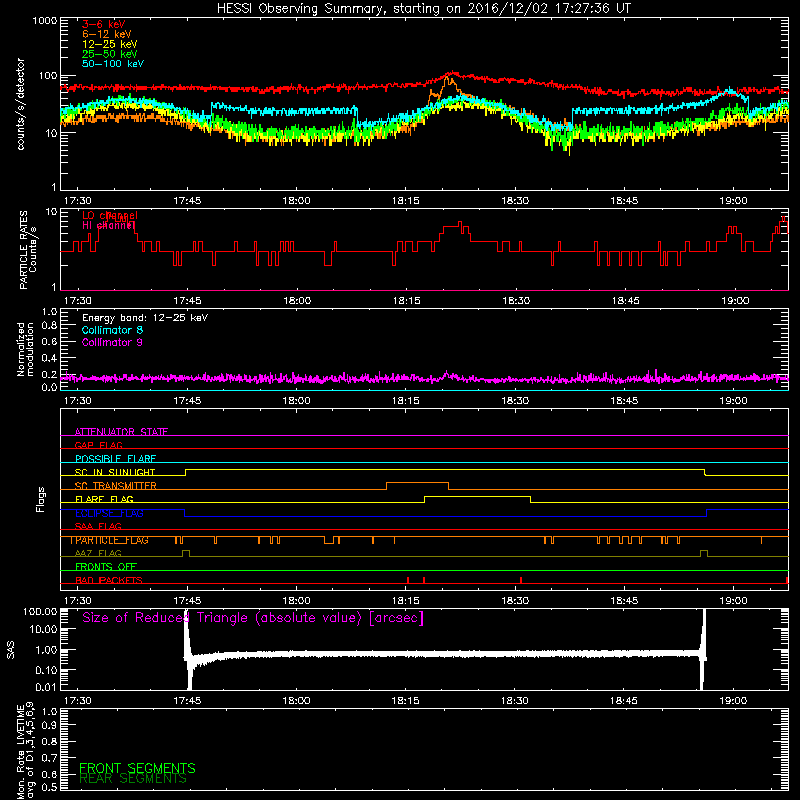
Task: Click the SAA FLAG label
Action: (x=98, y=527)
